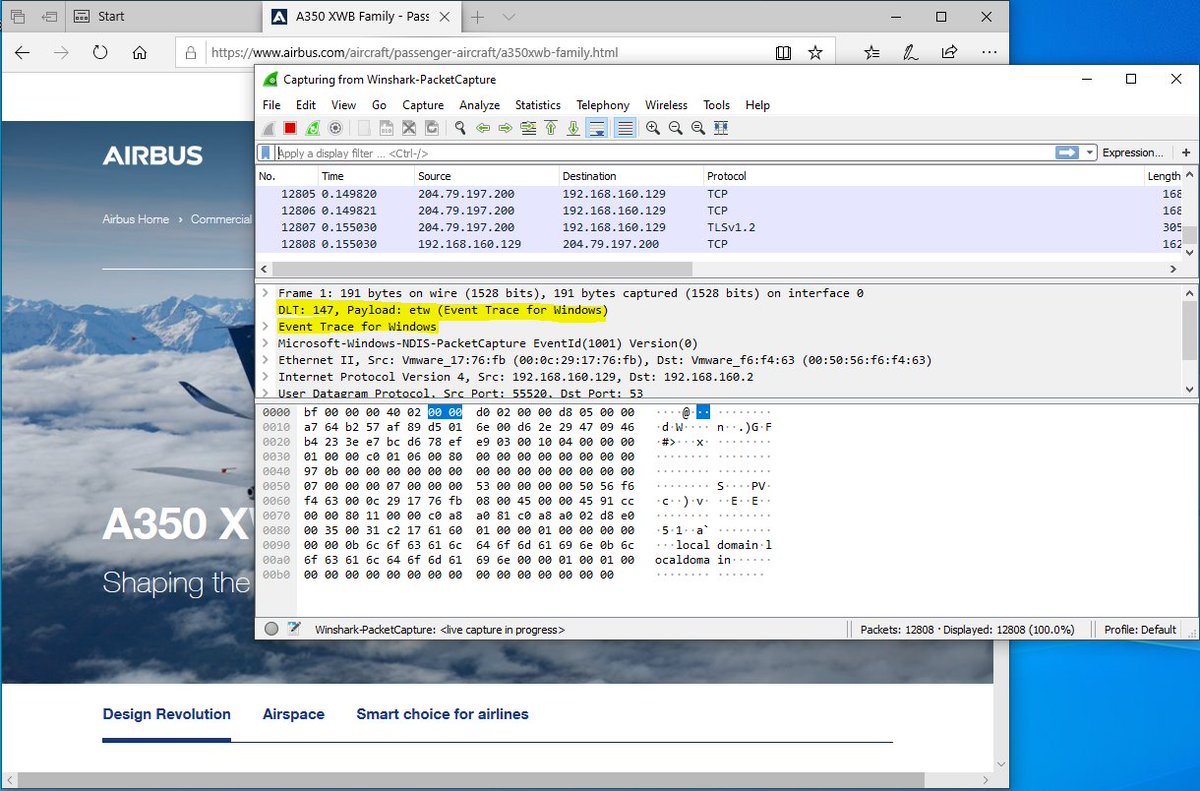Image resolution: width=1200 pixels, height=791 pixels.
Task: Open the Tools menu
Action: (716, 105)
